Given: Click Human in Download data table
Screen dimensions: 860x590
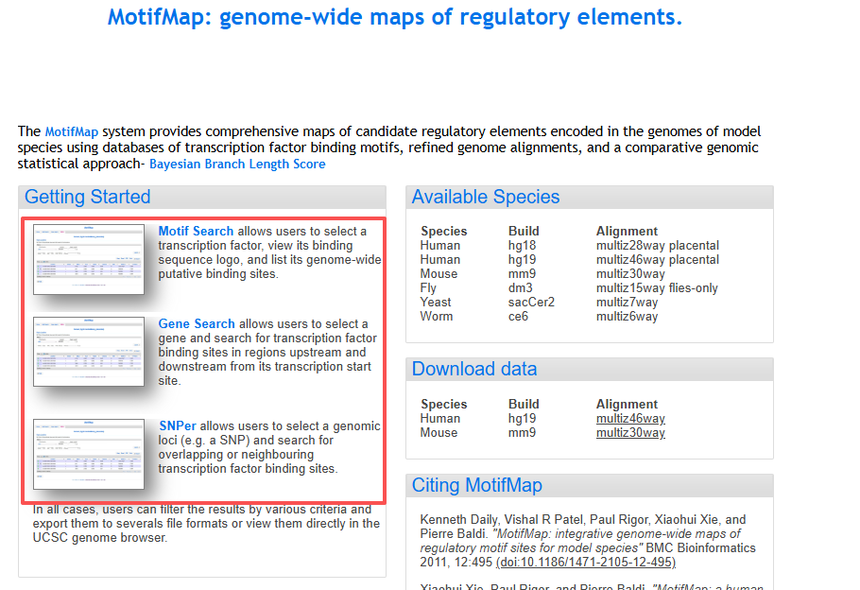Looking at the screenshot, I should (440, 419).
